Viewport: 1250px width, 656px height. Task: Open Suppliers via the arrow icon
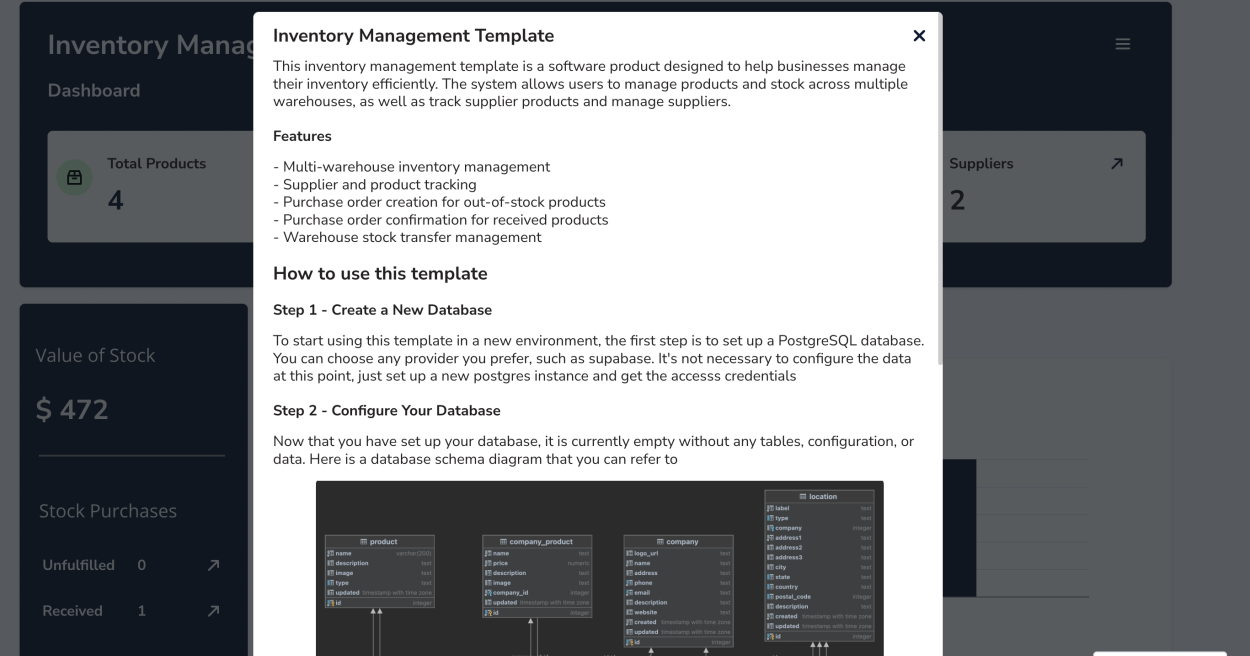tap(1116, 164)
